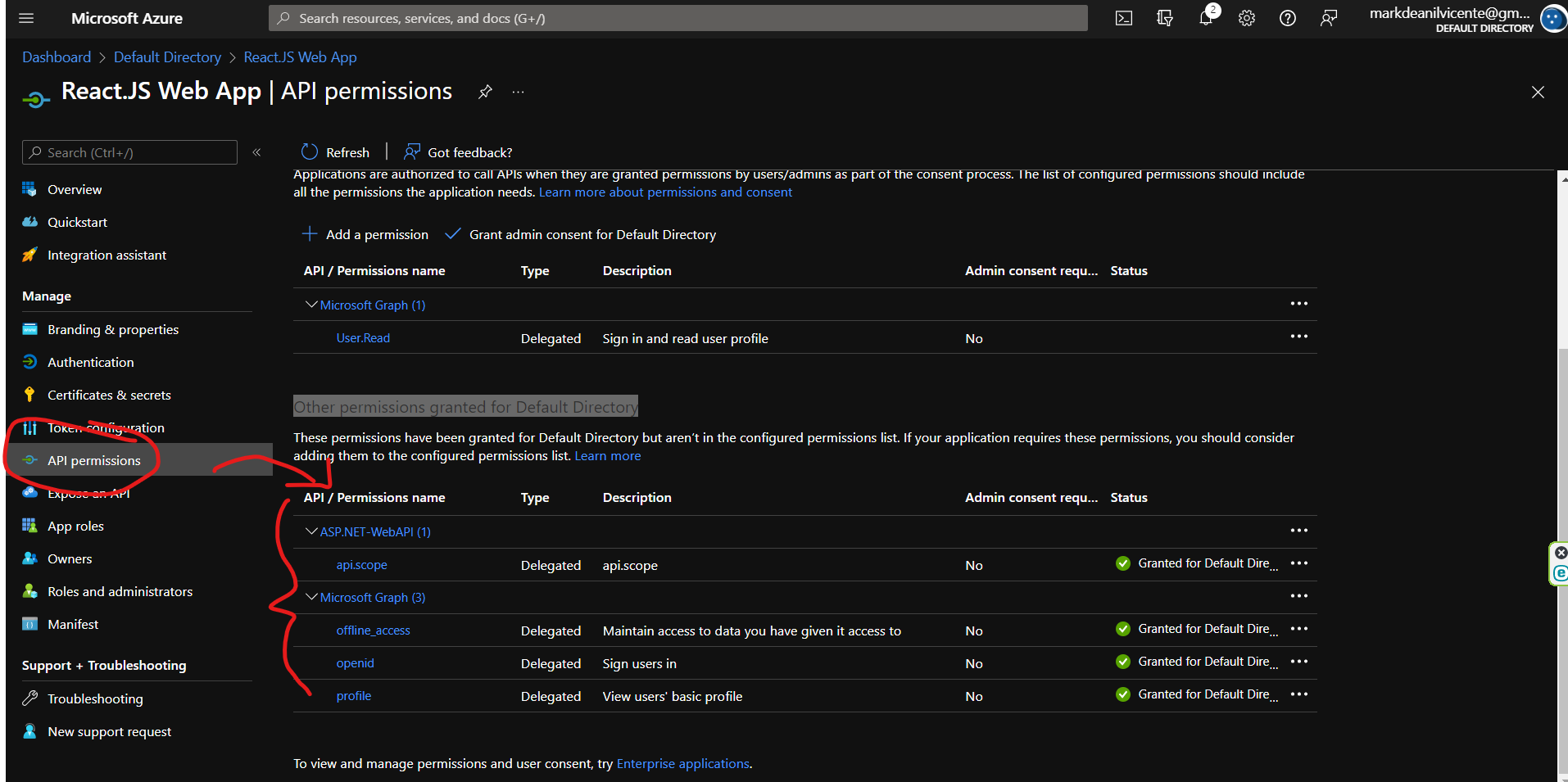
Task: Open more options for User.Read row
Action: 1298,337
